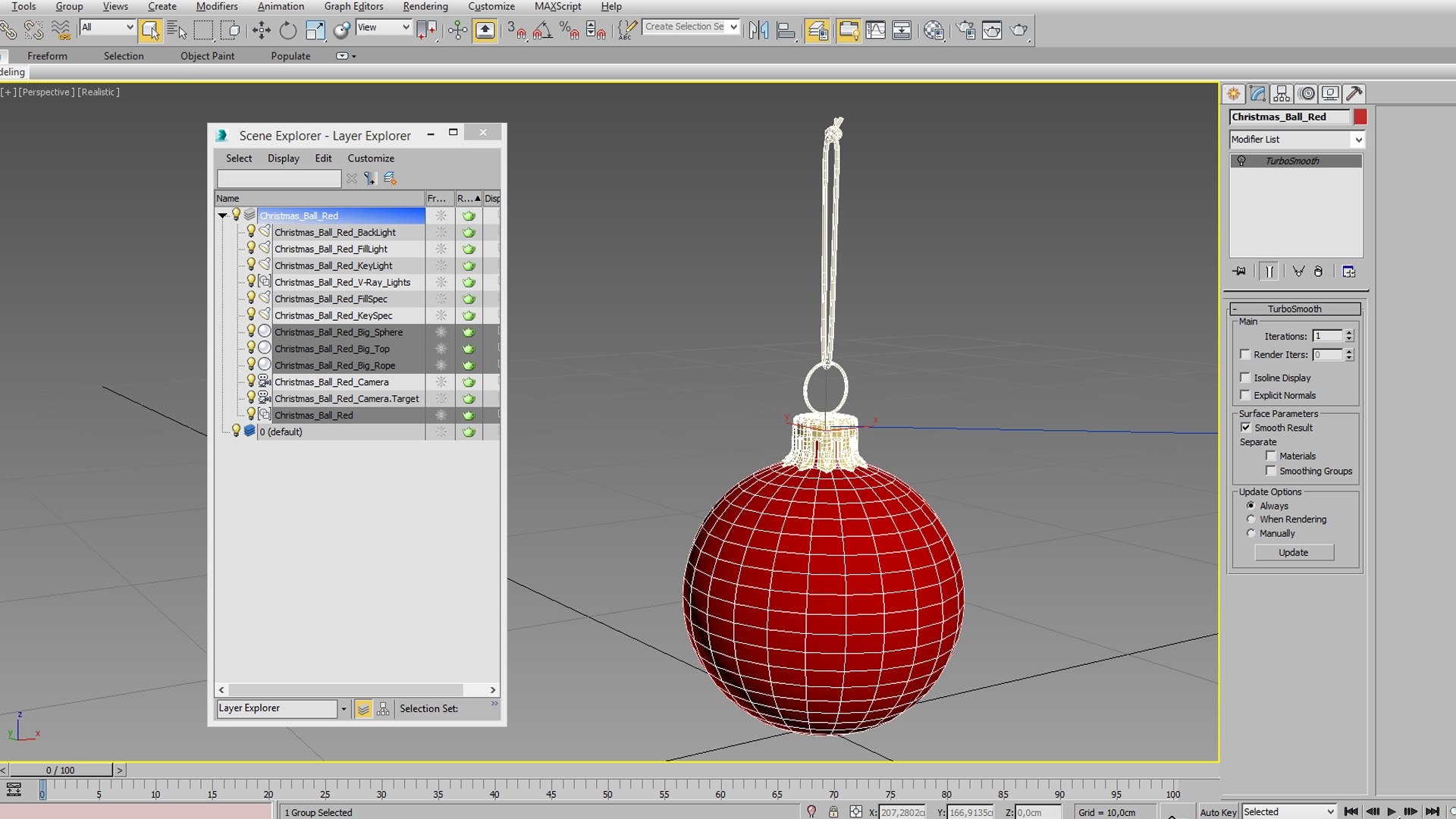This screenshot has height=819, width=1456.
Task: Uncheck the Smooth Result checkbox
Action: point(1245,428)
